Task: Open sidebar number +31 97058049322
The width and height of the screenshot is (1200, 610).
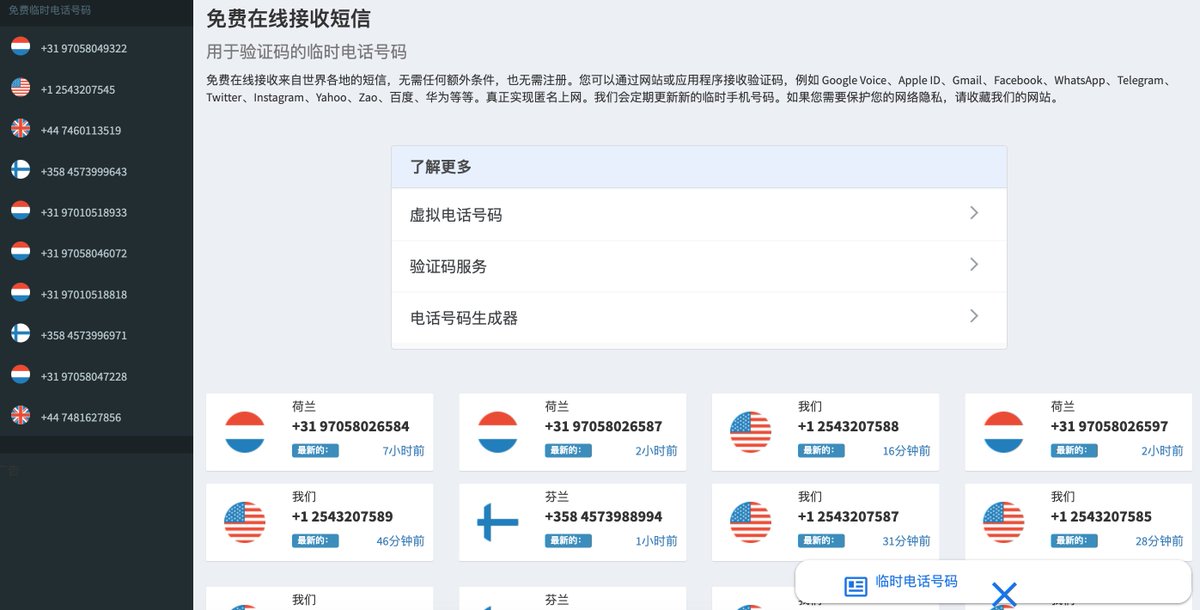Action: click(x=84, y=48)
